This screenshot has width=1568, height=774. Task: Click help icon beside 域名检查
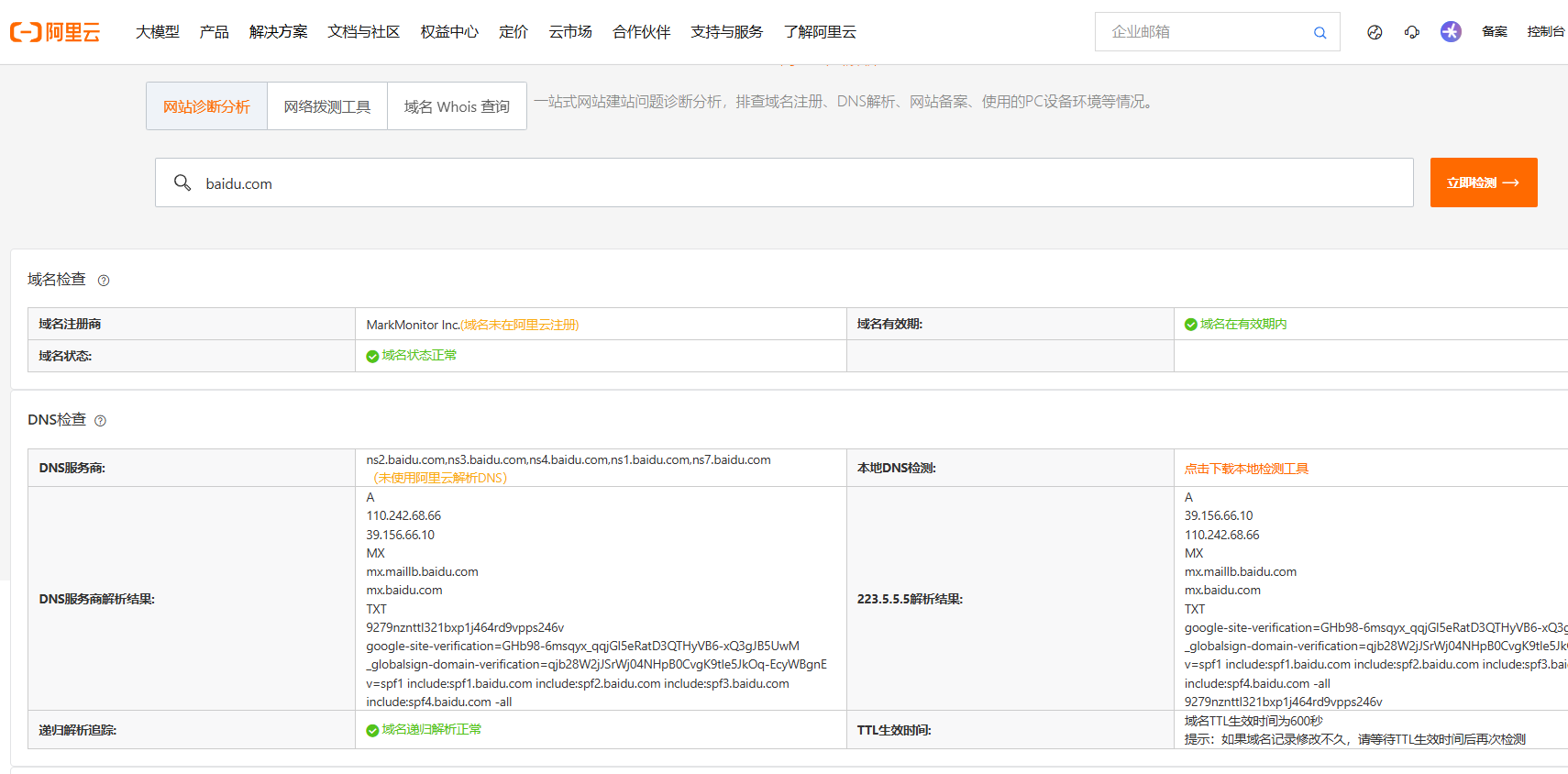pos(104,281)
